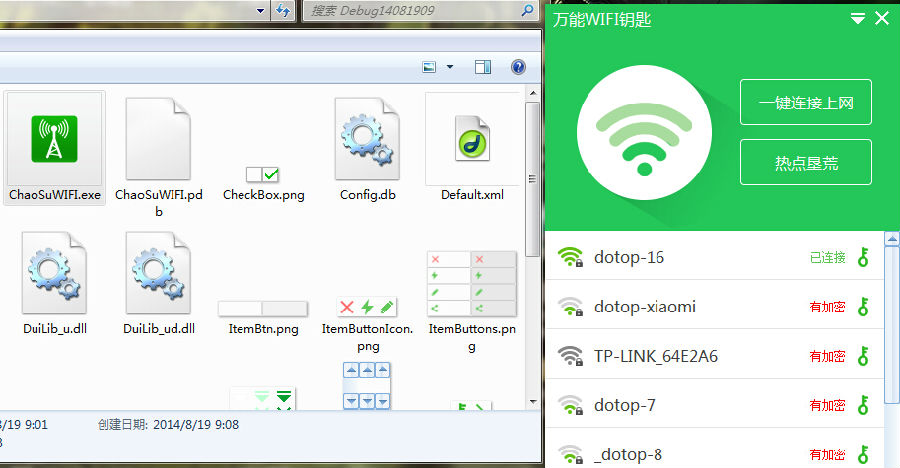Select the ChaoSuWIFI.pdb file icon
The width and height of the screenshot is (900, 468).
point(158,138)
